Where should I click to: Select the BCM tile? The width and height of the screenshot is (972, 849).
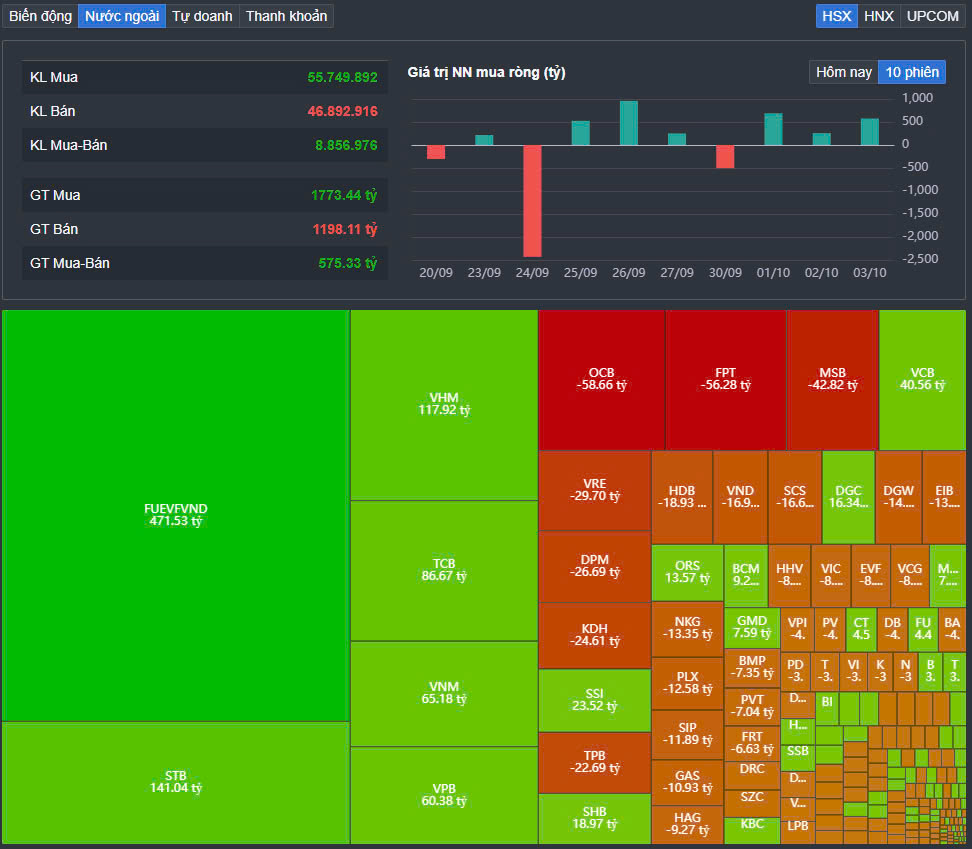[746, 575]
